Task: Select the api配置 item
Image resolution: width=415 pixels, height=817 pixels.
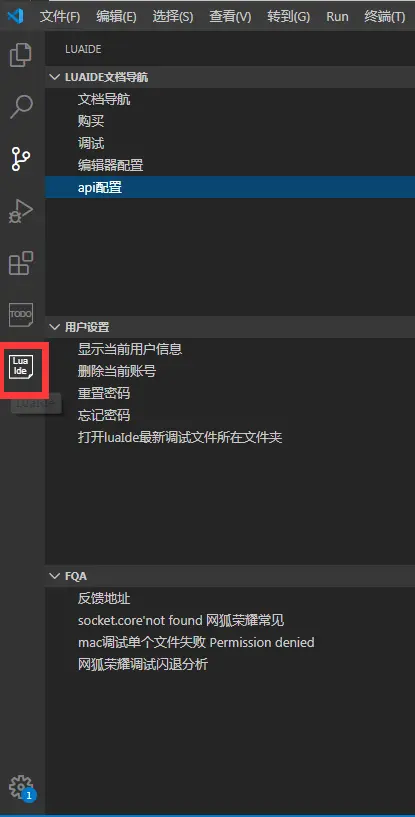Action: pyautogui.click(x=230, y=187)
